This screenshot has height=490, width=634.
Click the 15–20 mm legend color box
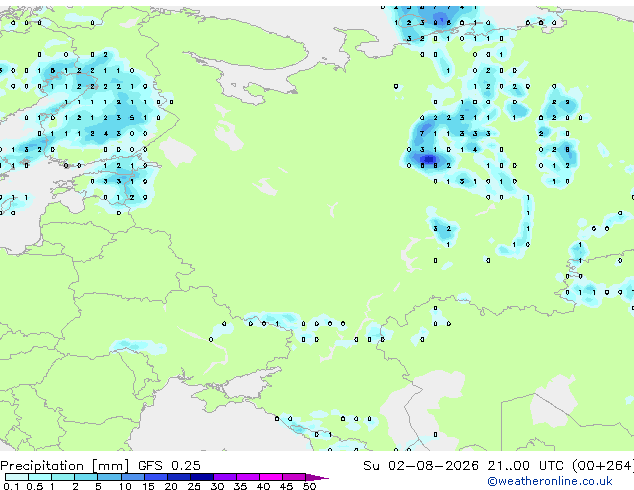tap(155, 477)
